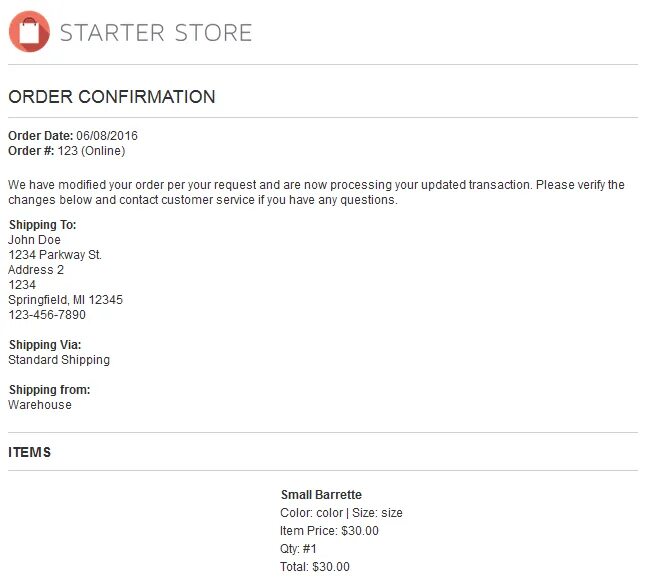Click the order modification message paragraph
Image resolution: width=652 pixels, height=579 pixels.
click(x=316, y=192)
